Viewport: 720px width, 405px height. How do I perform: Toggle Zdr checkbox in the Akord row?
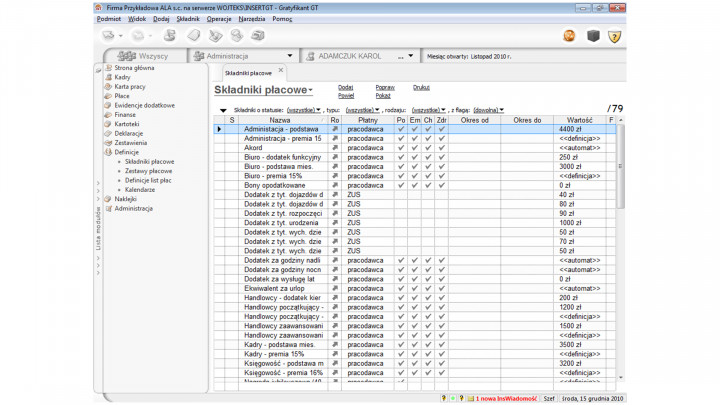point(441,148)
